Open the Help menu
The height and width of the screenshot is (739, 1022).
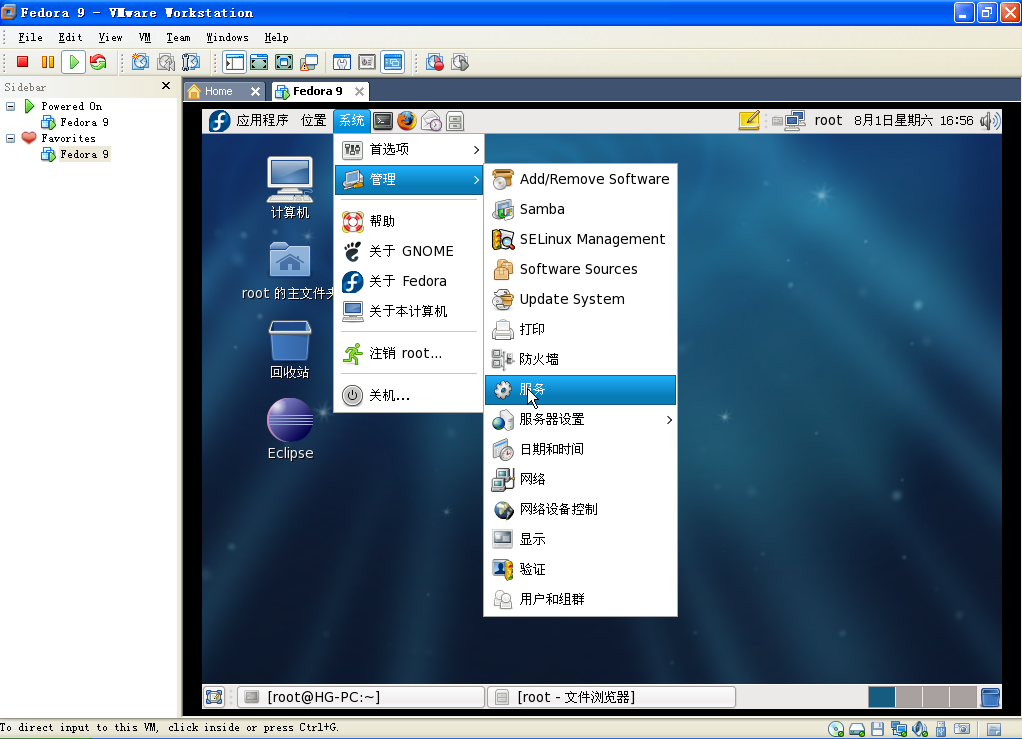click(276, 37)
